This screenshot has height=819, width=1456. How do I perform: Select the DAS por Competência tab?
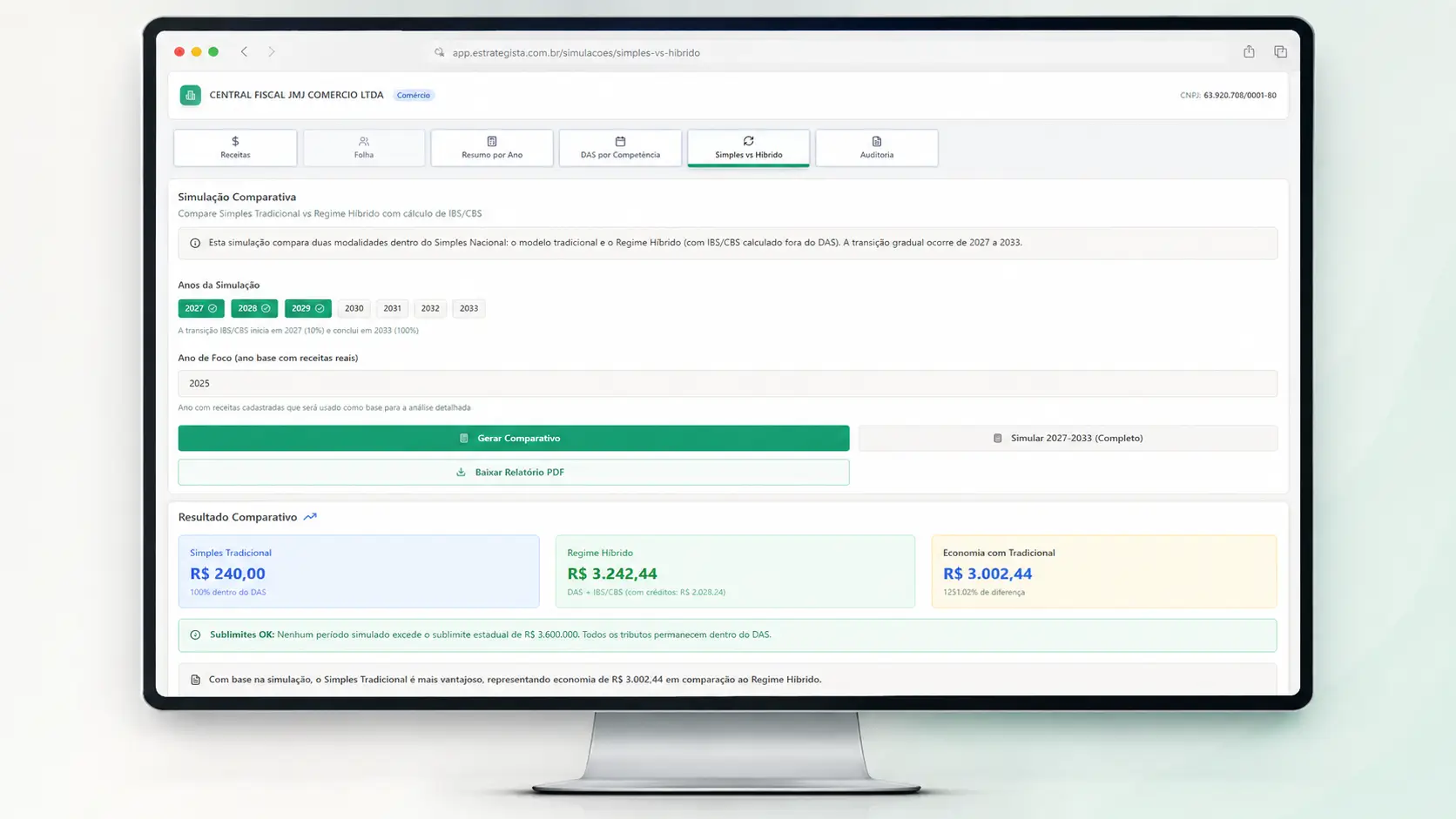tap(620, 148)
